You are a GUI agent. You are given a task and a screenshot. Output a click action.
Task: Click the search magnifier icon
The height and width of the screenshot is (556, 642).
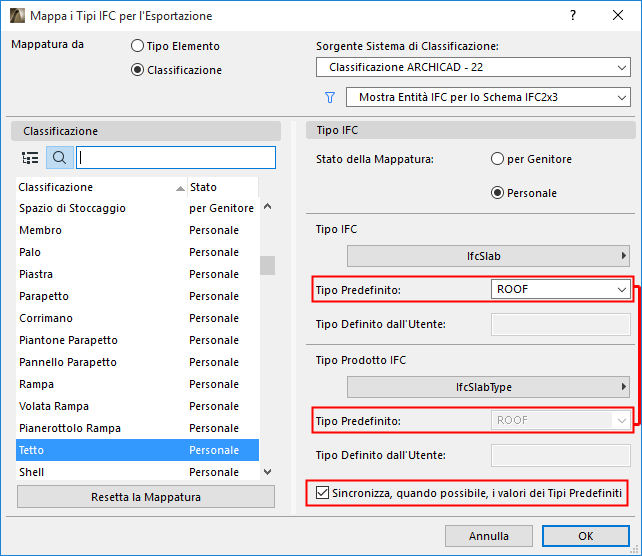59,158
